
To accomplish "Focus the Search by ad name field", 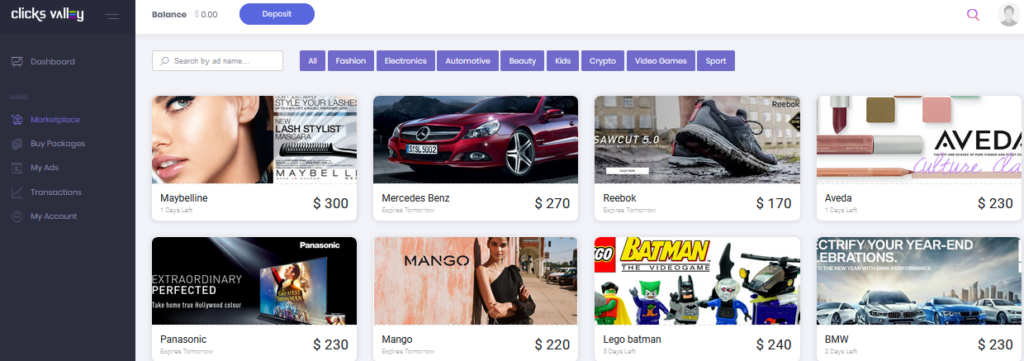I will 217,61.
